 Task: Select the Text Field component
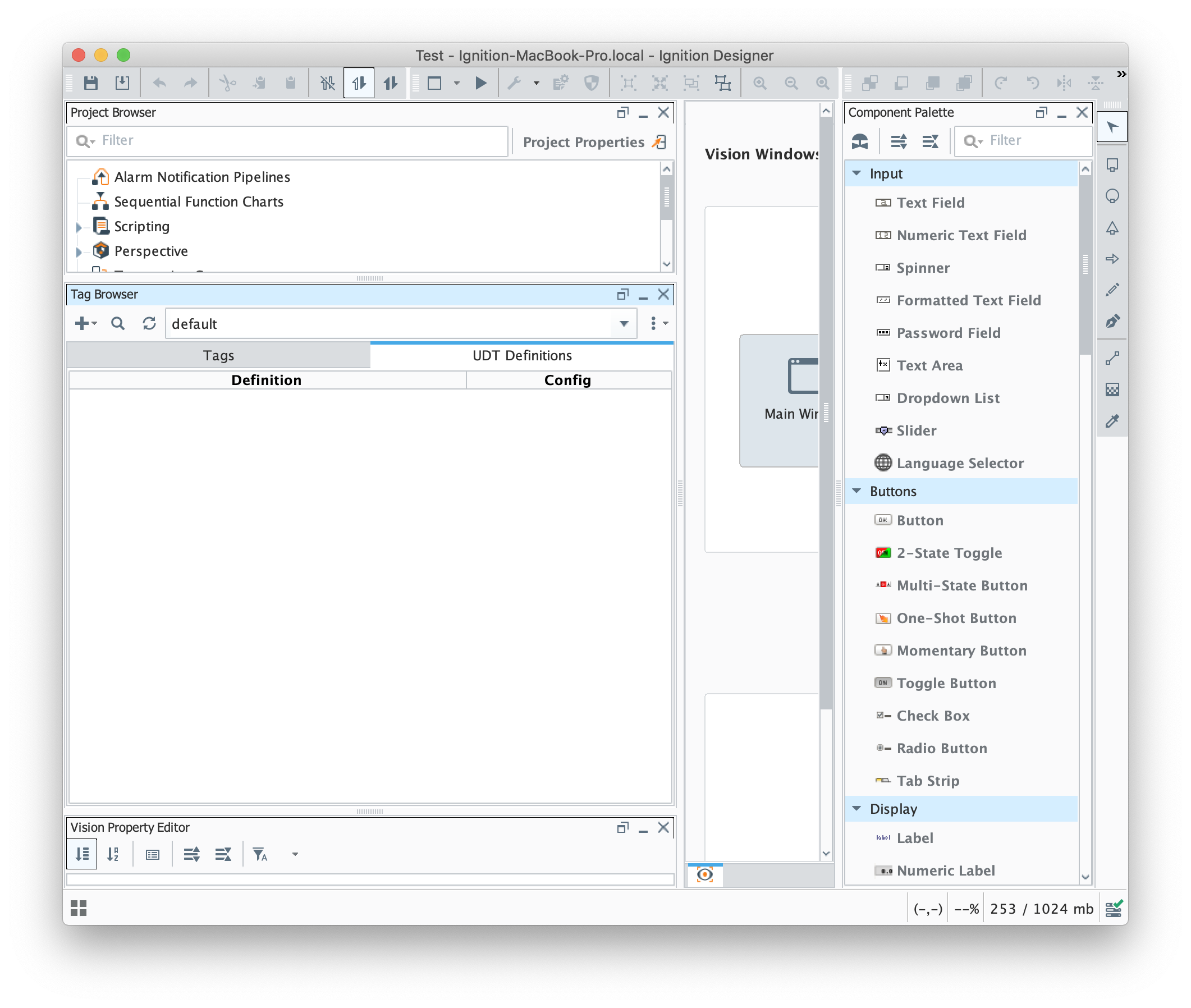click(x=919, y=203)
